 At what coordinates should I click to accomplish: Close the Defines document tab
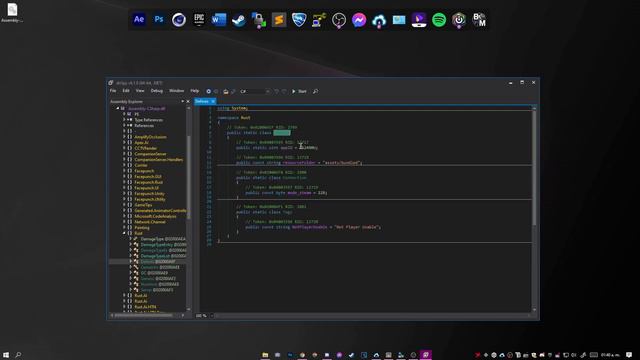coord(213,101)
